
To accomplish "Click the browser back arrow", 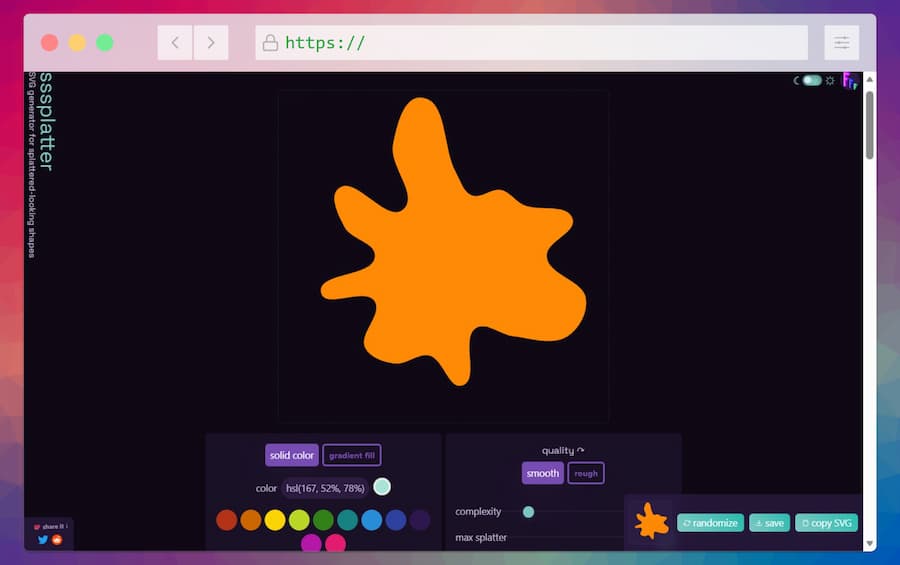I will point(175,42).
